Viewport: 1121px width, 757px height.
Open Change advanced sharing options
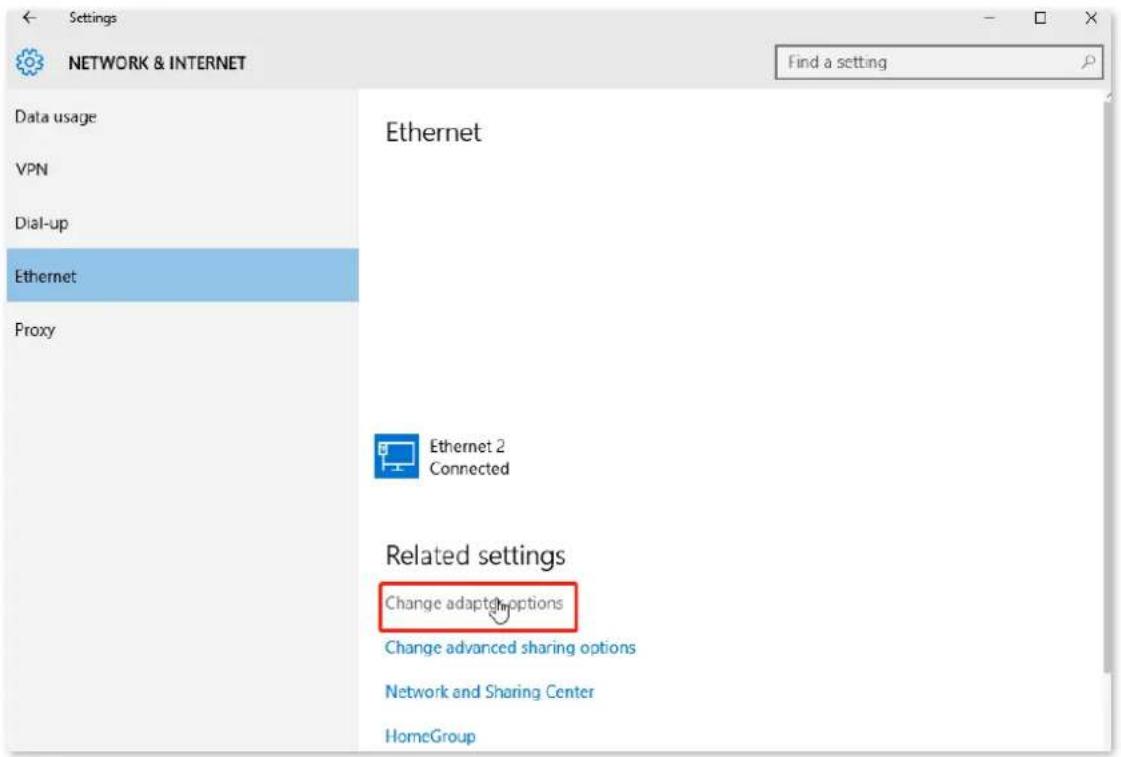tap(510, 648)
